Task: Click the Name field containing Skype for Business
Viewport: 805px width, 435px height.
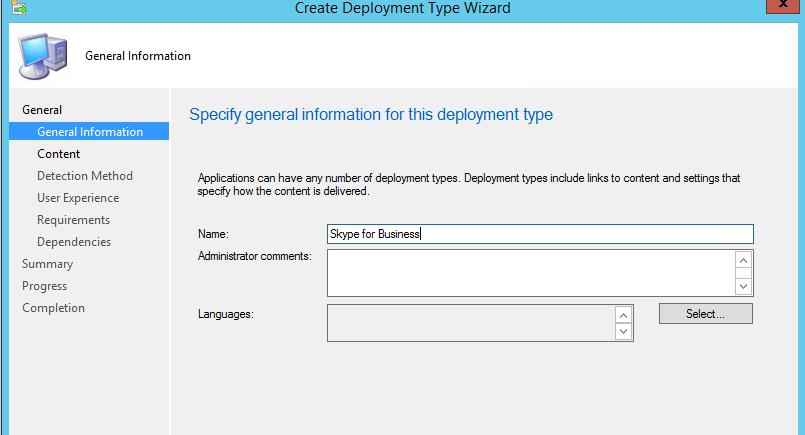Action: pyautogui.click(x=539, y=234)
